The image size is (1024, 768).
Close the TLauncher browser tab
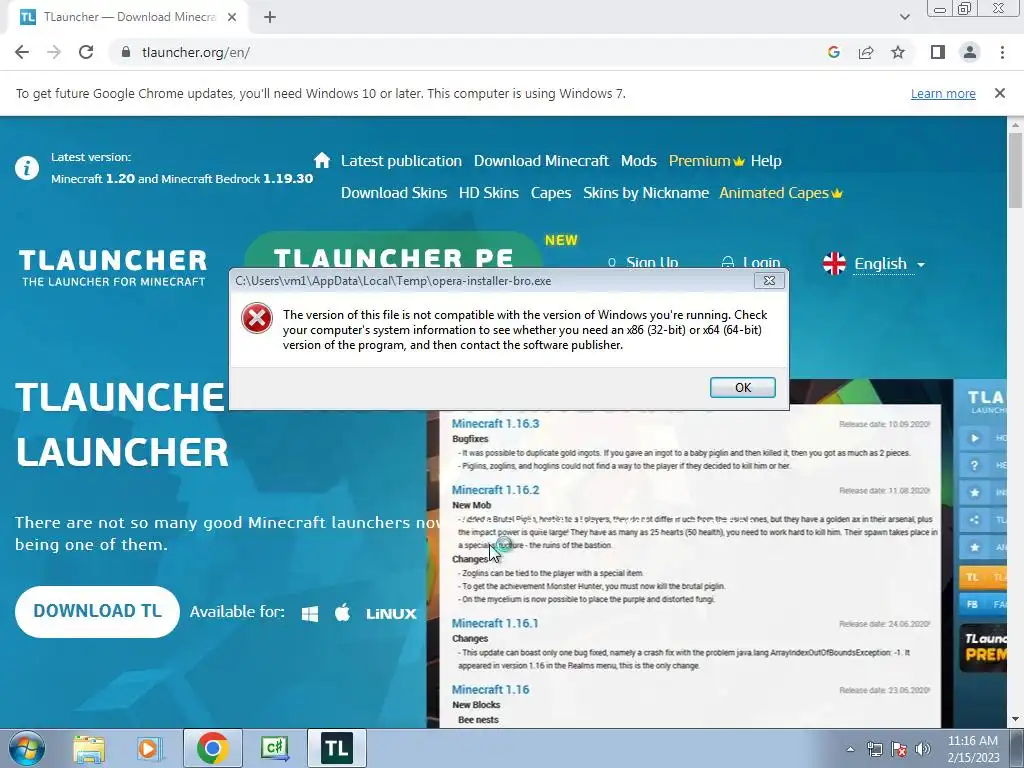(x=232, y=17)
